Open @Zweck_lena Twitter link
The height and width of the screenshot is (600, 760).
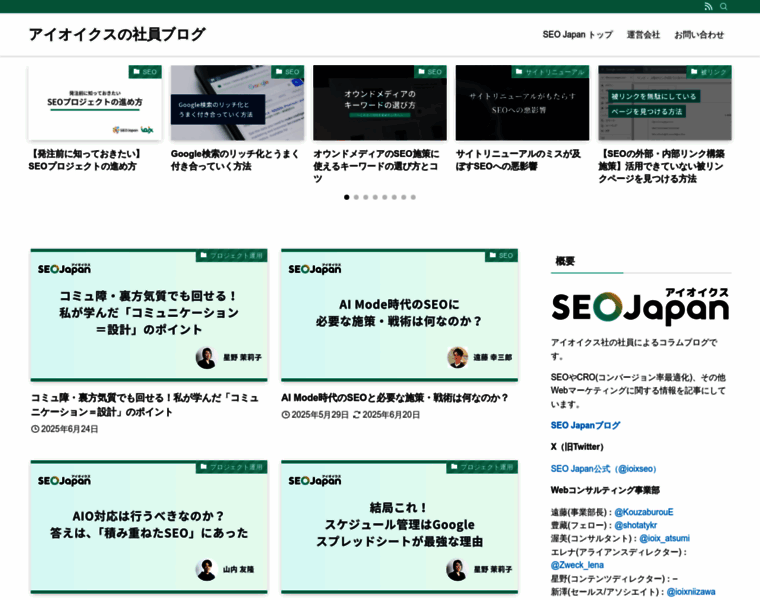[x=577, y=565]
